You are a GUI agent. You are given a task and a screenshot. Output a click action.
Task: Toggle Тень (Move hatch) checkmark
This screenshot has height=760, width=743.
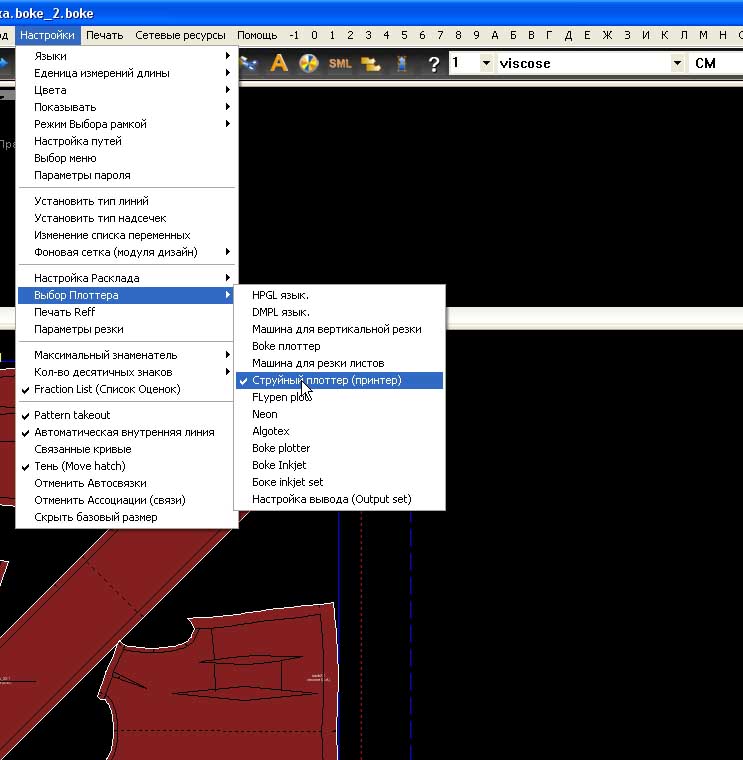(79, 466)
